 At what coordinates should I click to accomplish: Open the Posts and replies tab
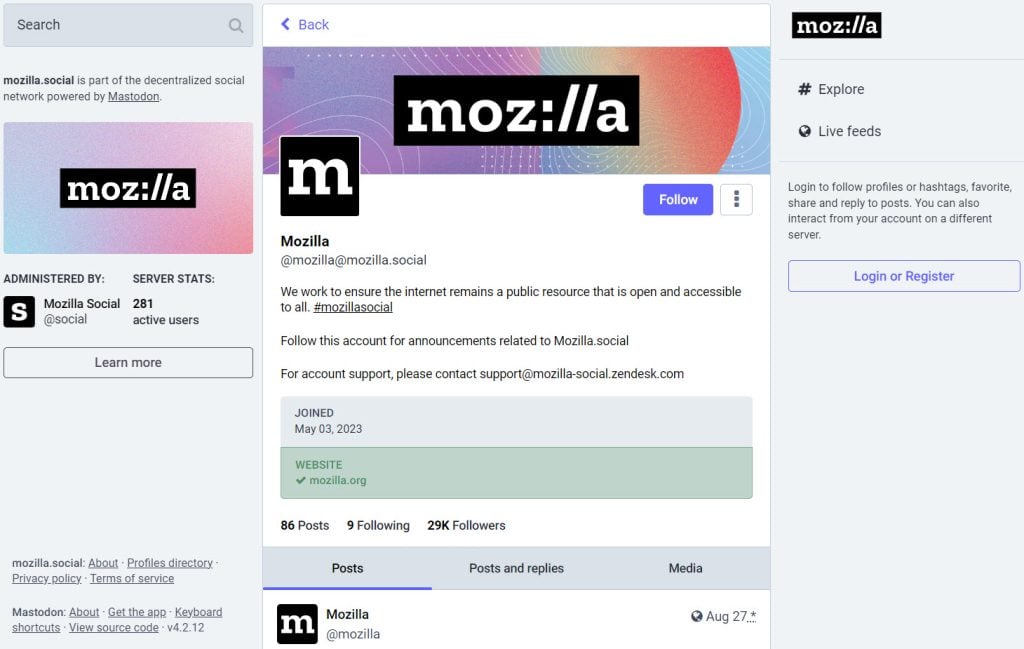coord(516,567)
